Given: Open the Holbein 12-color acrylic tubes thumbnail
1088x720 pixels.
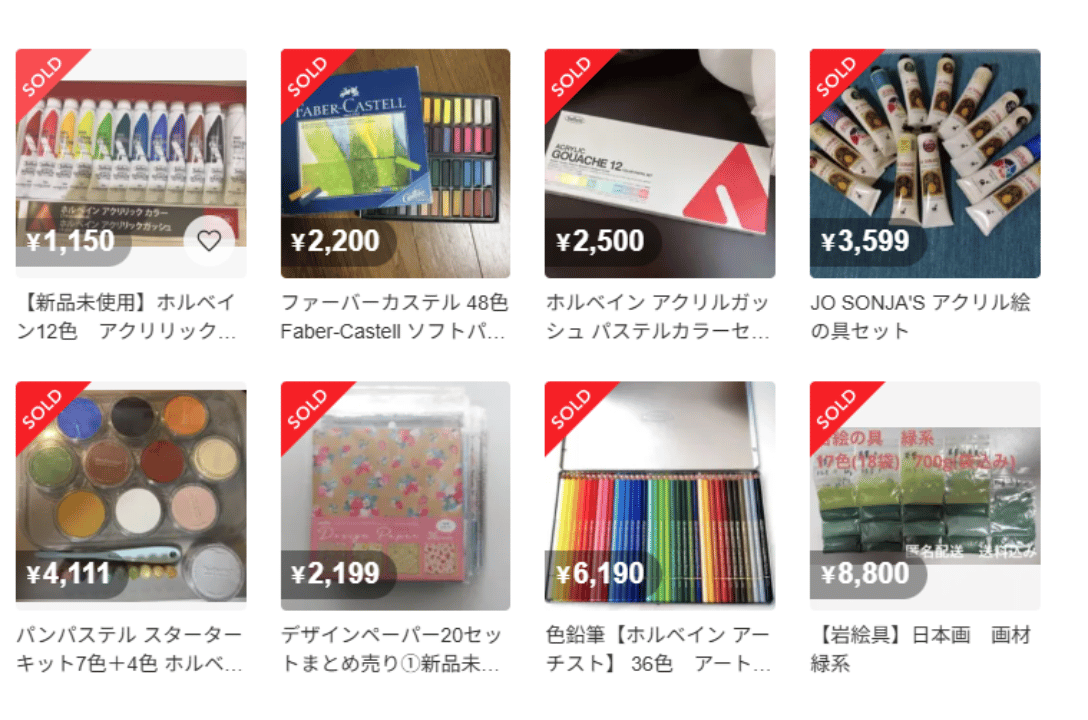Looking at the screenshot, I should (x=131, y=163).
